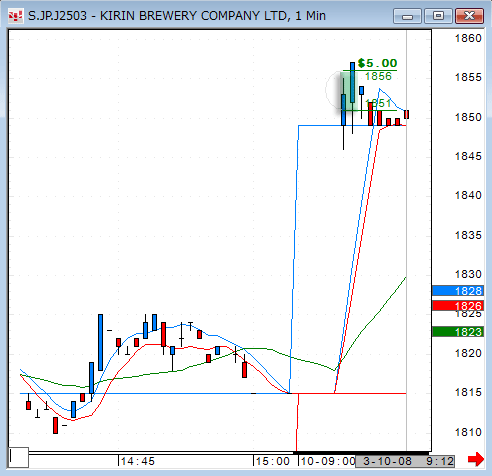Viewport: 492px width, 476px height.
Task: Click the 14:45 time axis label
Action: point(138,461)
